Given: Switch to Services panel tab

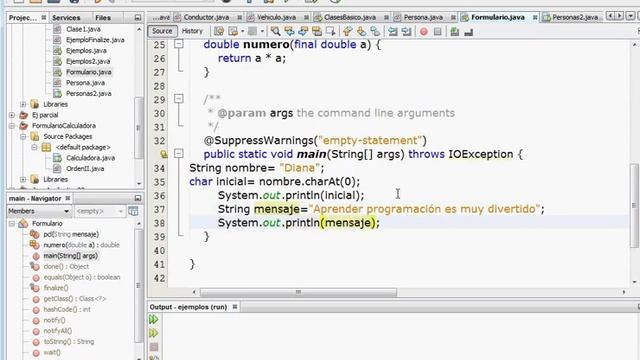Looking at the screenshot, I should click(66, 18).
